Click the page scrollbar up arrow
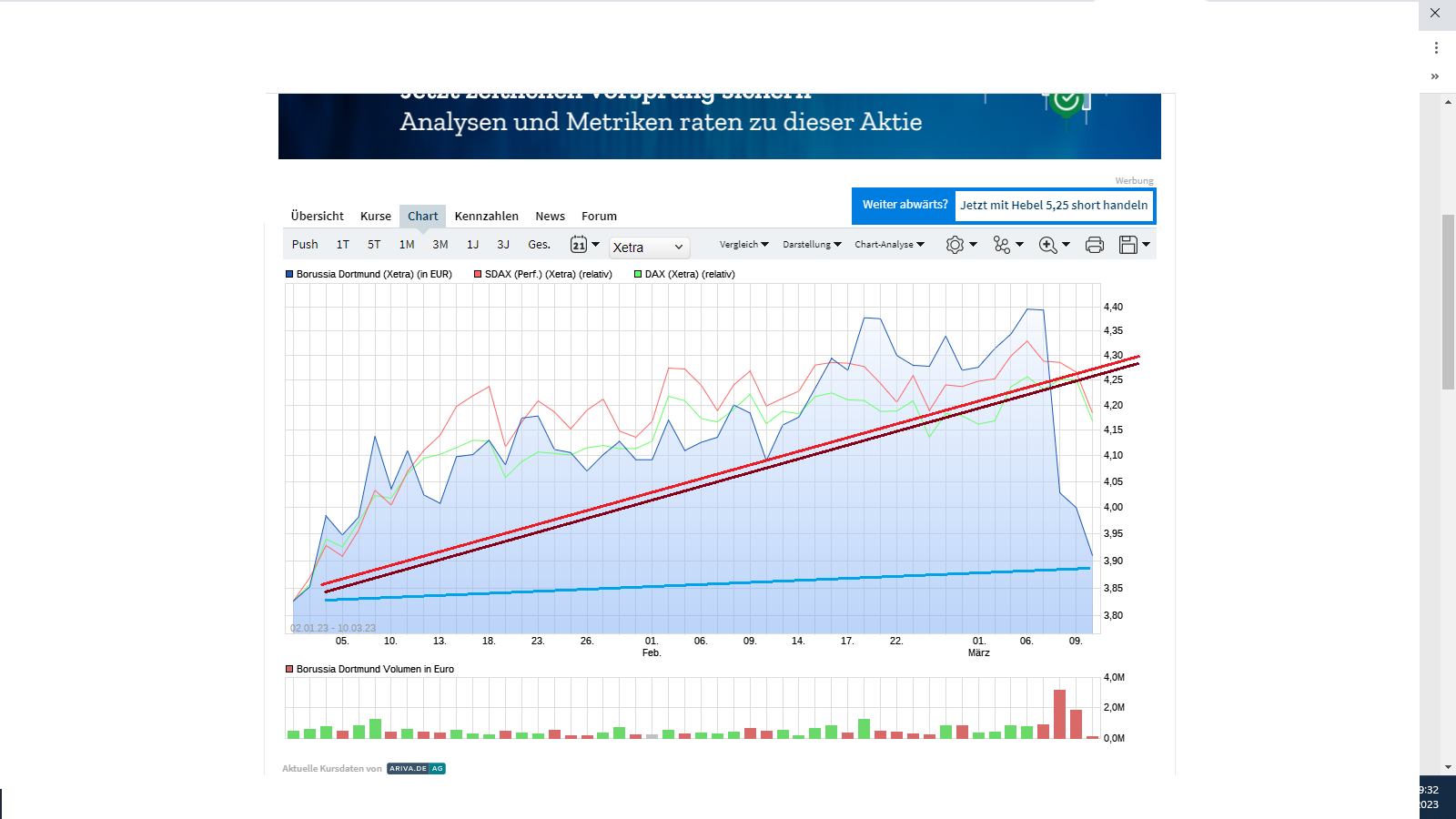Image resolution: width=1456 pixels, height=819 pixels. 1448,102
